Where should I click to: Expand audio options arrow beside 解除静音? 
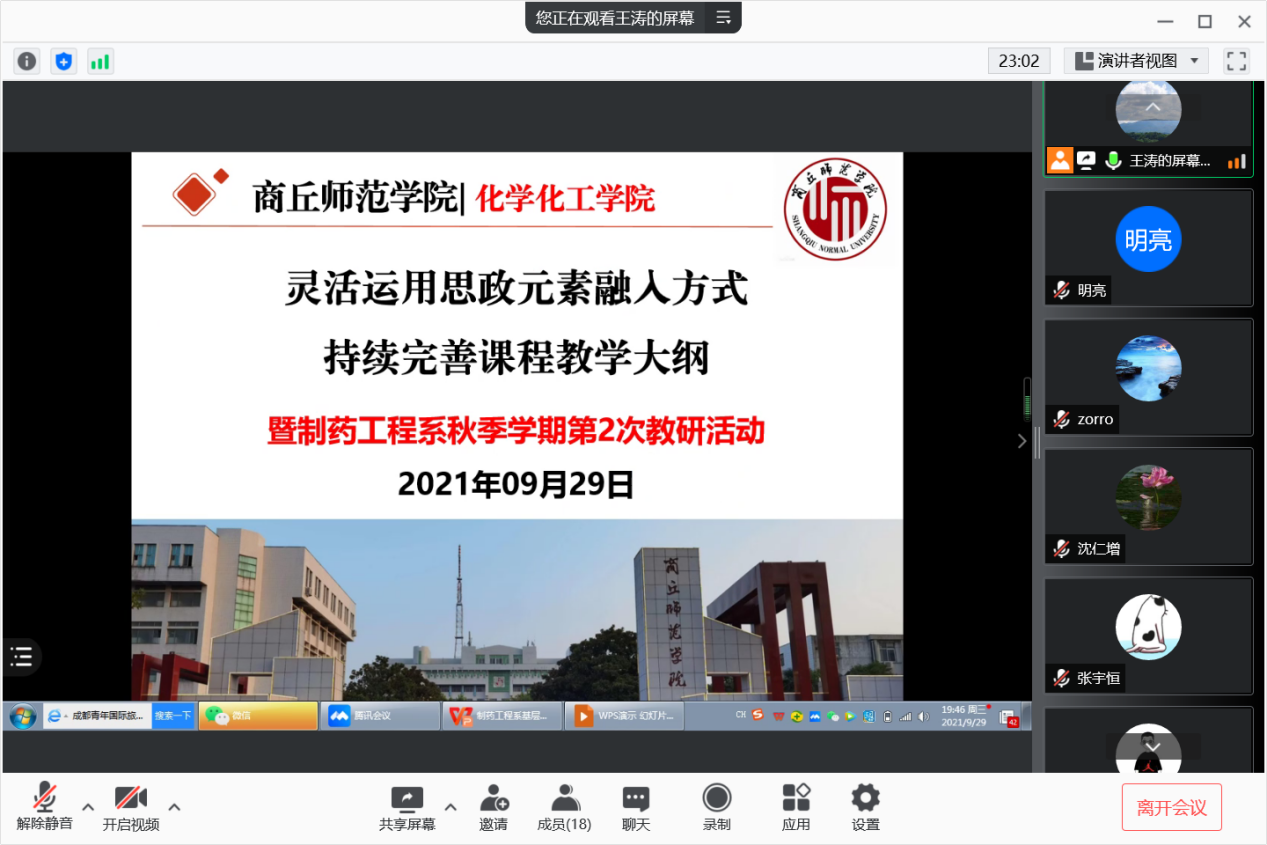pos(88,807)
